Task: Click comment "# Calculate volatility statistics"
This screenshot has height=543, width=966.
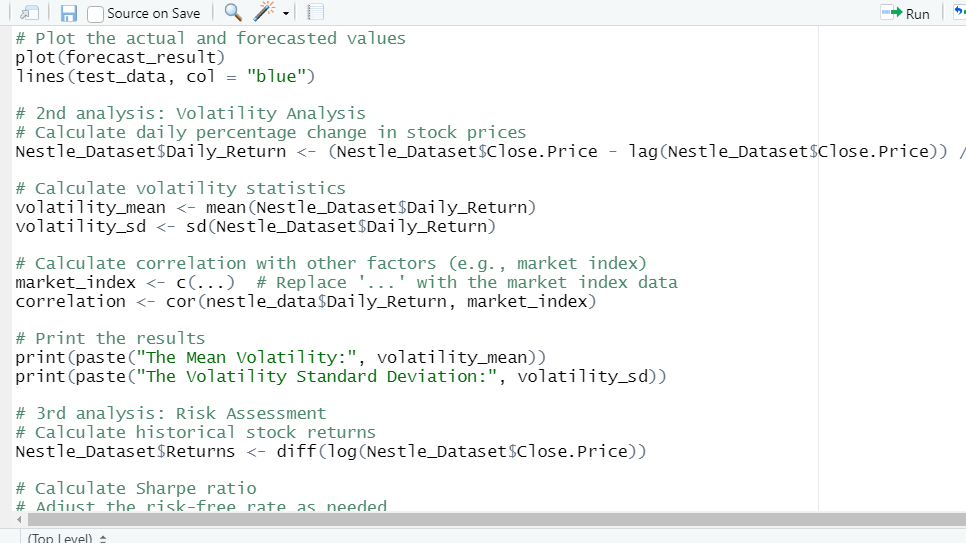Action: (181, 189)
